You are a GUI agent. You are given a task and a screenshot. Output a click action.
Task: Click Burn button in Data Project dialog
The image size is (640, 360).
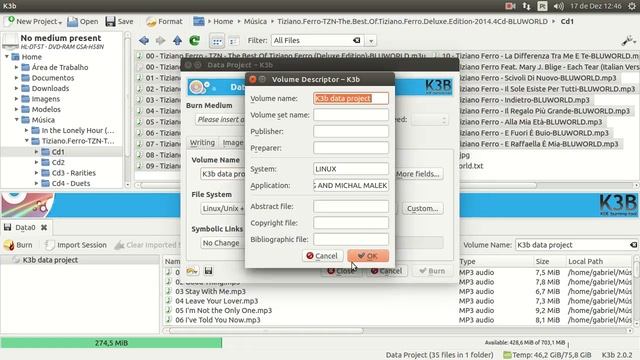(432, 271)
